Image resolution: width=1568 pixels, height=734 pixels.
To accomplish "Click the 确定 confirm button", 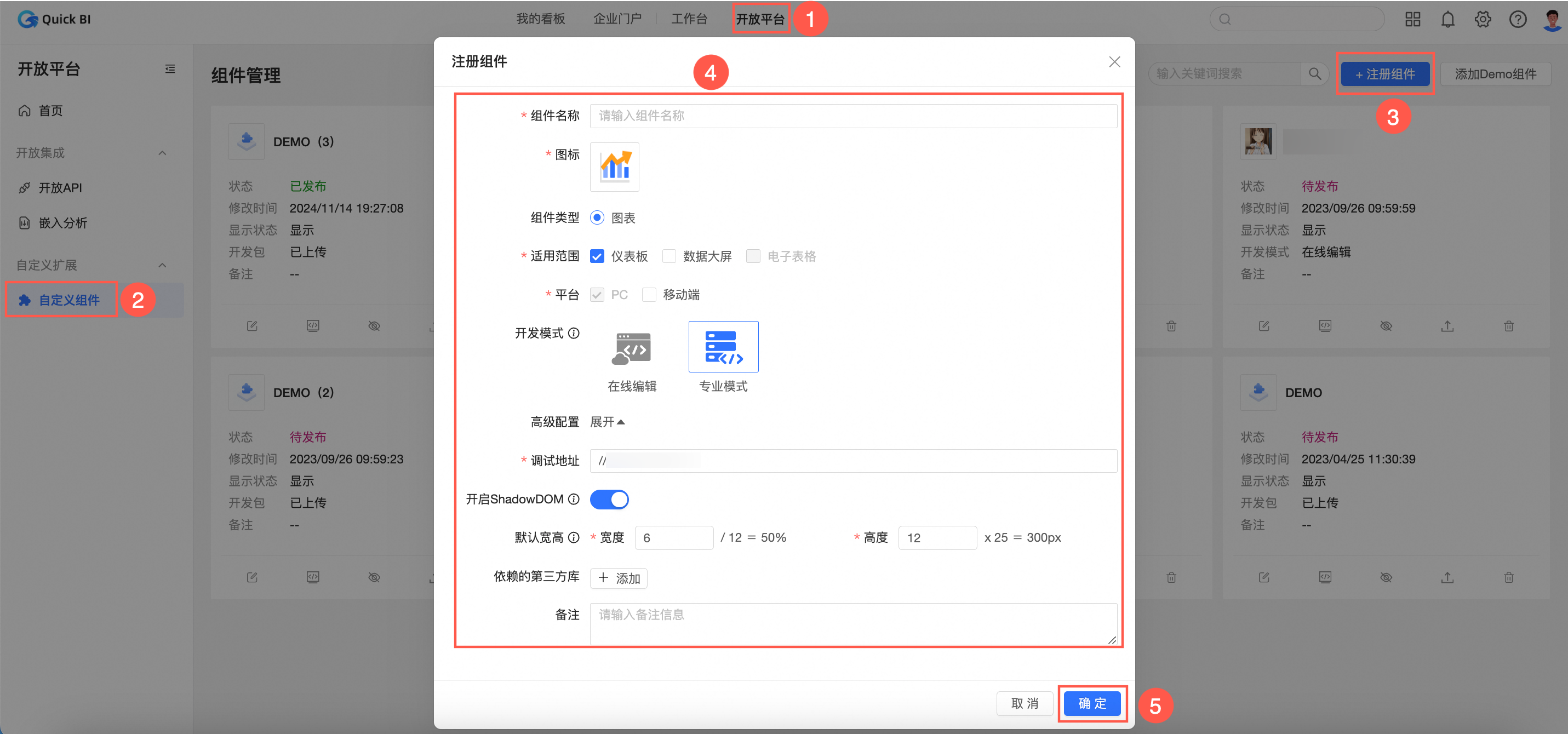I will coord(1091,703).
